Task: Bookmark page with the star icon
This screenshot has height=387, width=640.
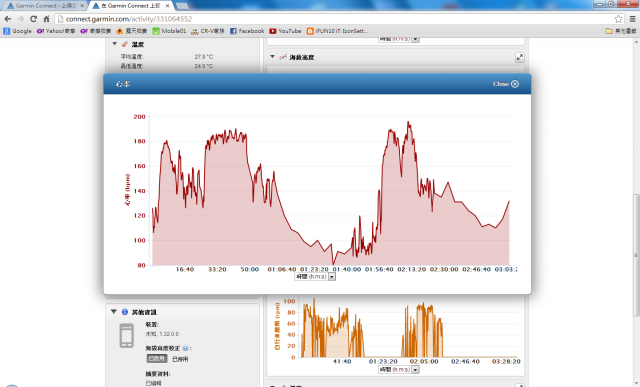Action: [x=618, y=19]
